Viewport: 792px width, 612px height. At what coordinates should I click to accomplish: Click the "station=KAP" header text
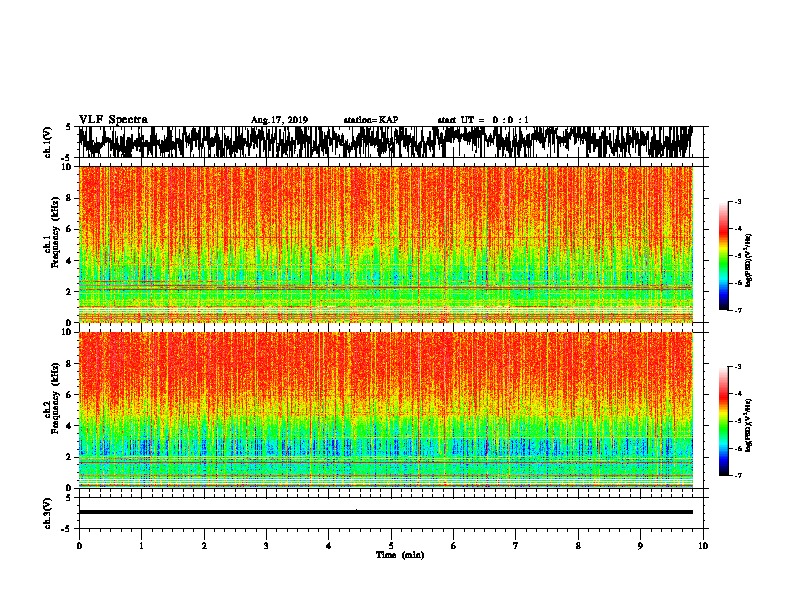[x=371, y=120]
